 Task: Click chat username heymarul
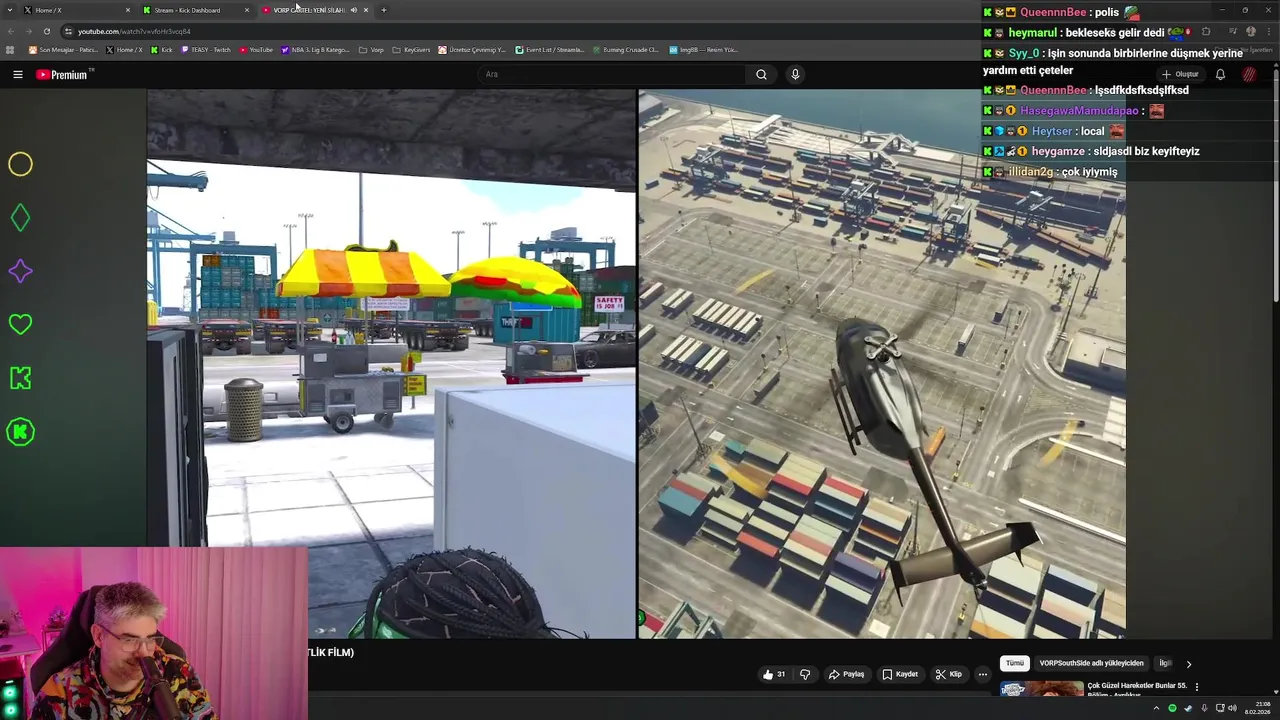(x=1033, y=33)
